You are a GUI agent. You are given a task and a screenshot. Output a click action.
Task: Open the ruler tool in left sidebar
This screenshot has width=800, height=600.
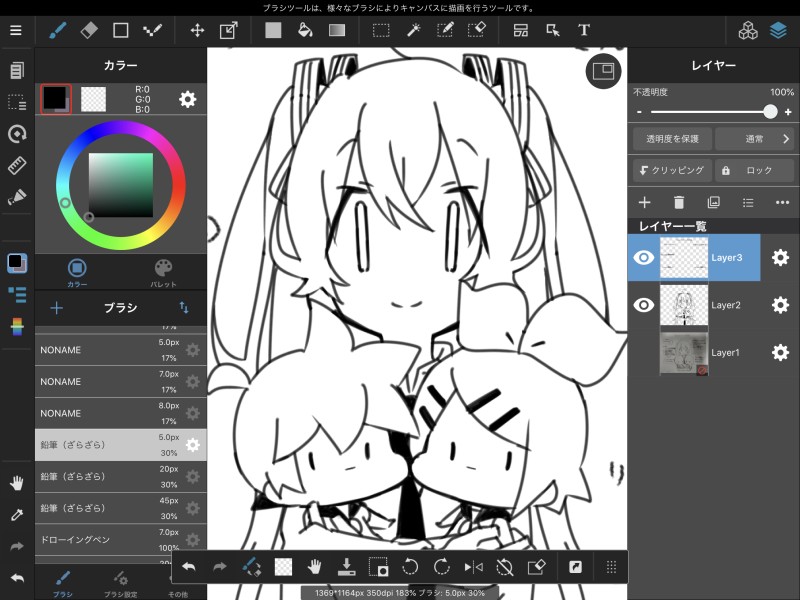[17, 166]
